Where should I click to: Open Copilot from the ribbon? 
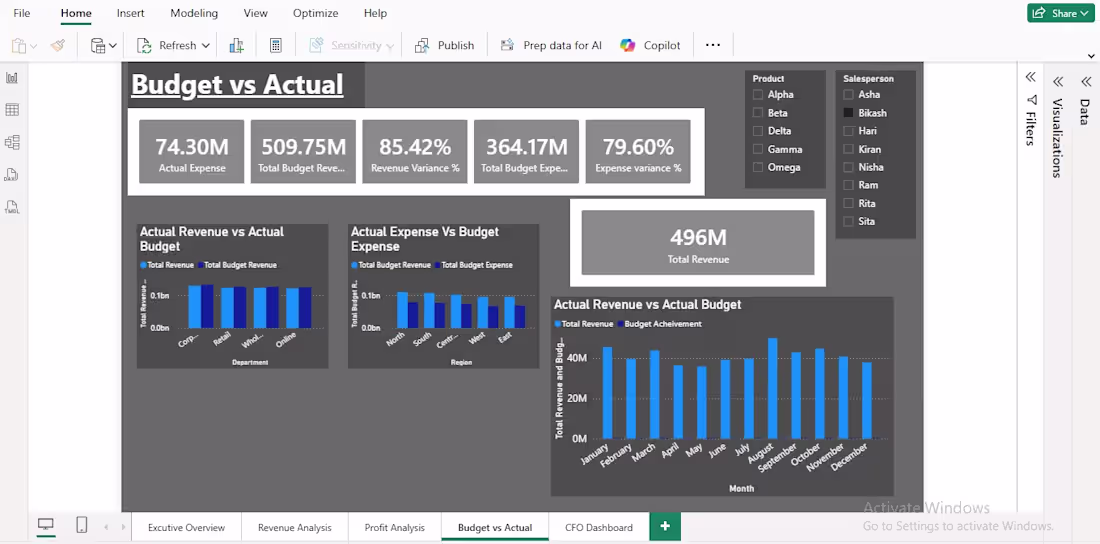tap(650, 46)
